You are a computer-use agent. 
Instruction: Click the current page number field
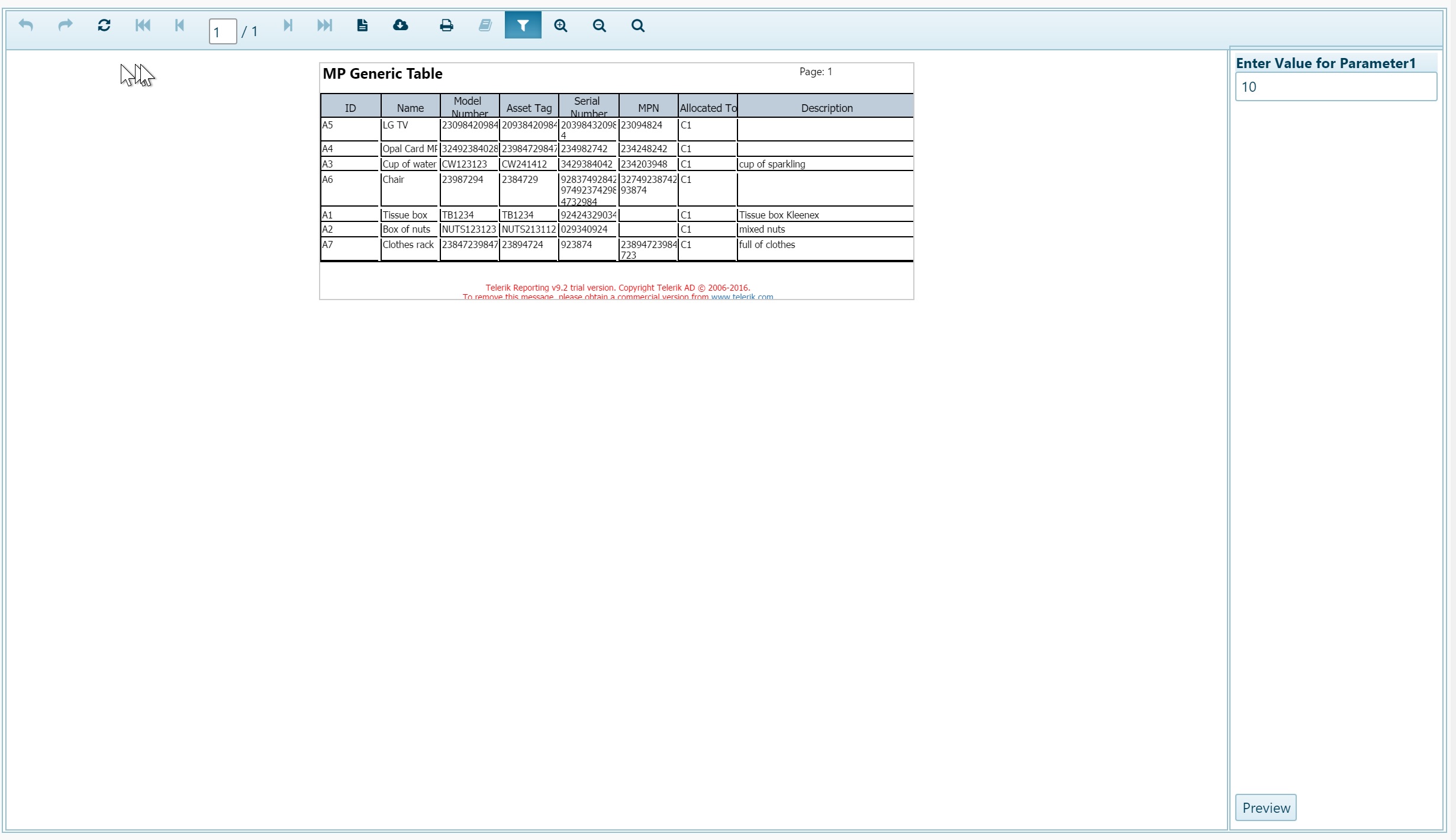(223, 32)
